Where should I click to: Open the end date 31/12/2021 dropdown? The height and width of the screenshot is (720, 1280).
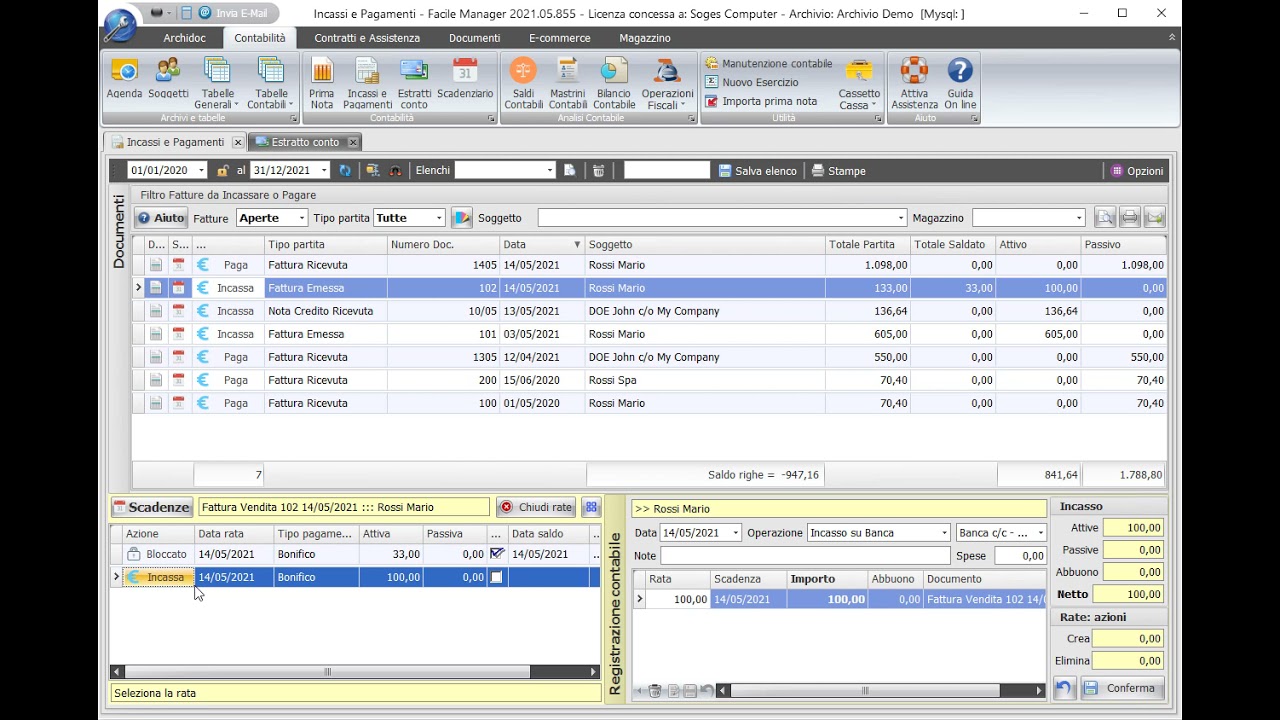coord(324,171)
